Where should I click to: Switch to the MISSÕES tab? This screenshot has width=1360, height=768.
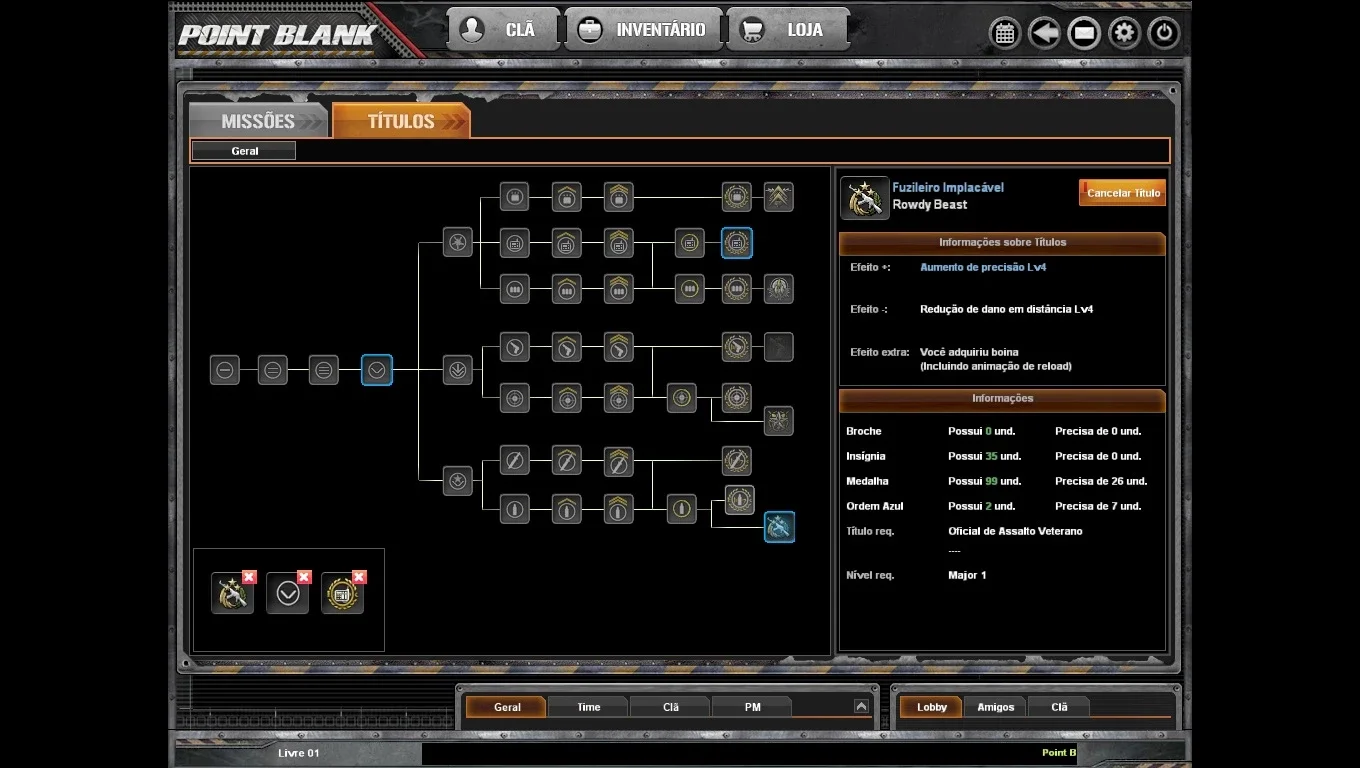(x=258, y=121)
